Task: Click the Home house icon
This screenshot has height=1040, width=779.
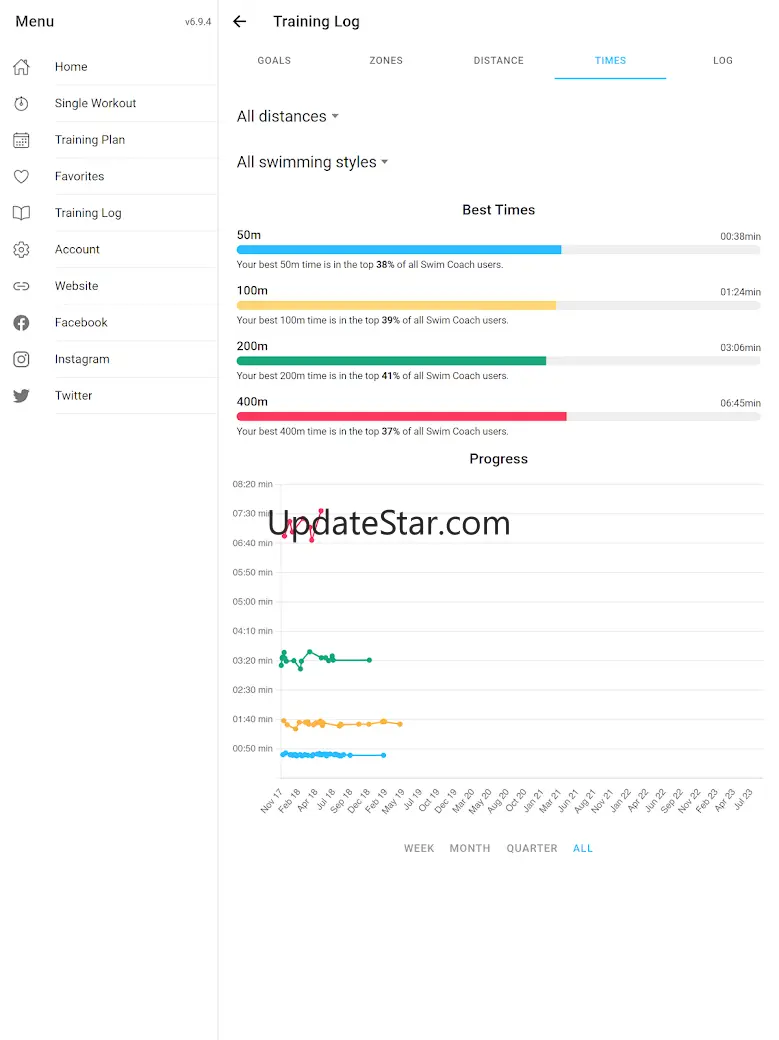Action: point(21,67)
